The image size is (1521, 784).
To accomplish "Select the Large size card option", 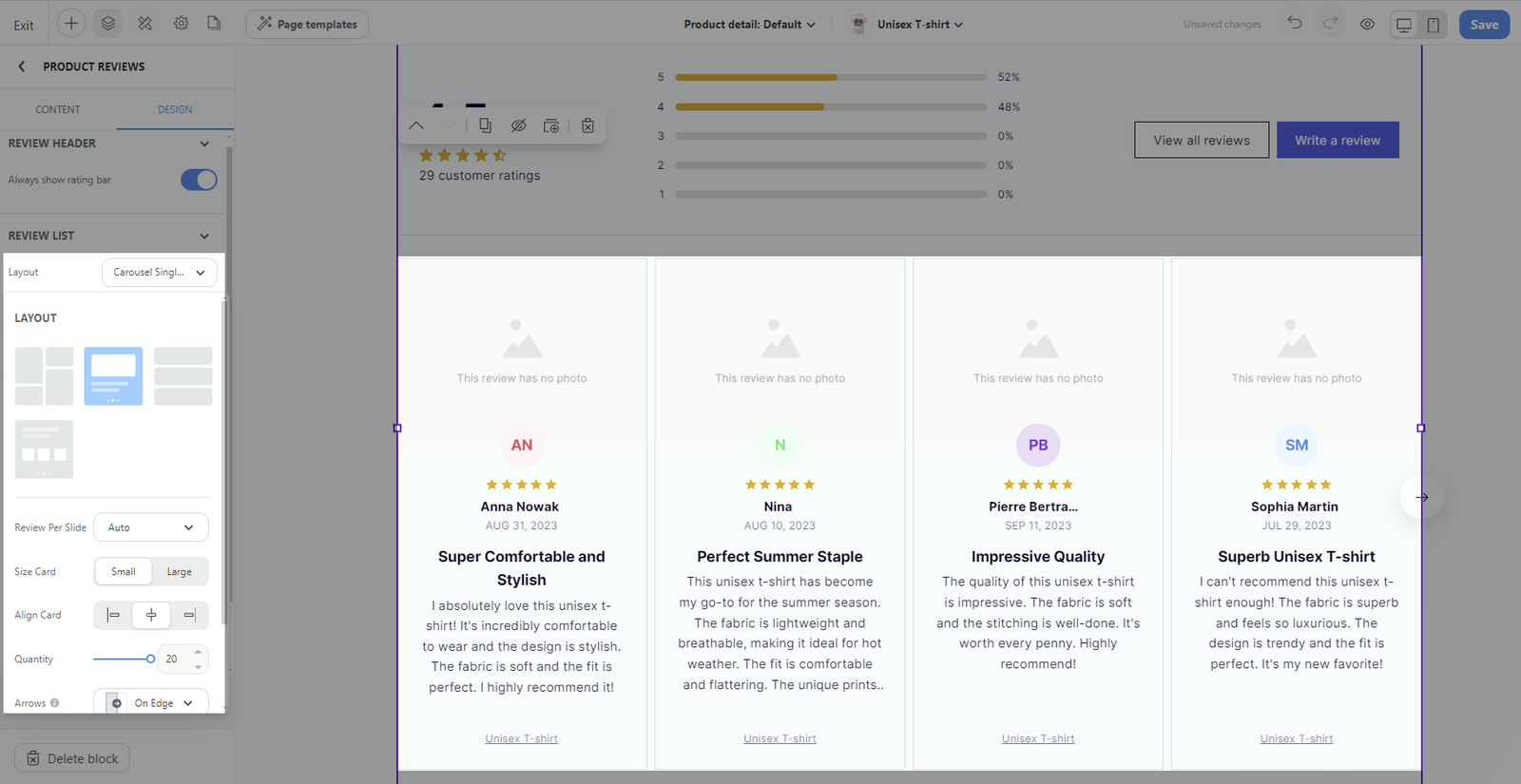I will pos(179,572).
